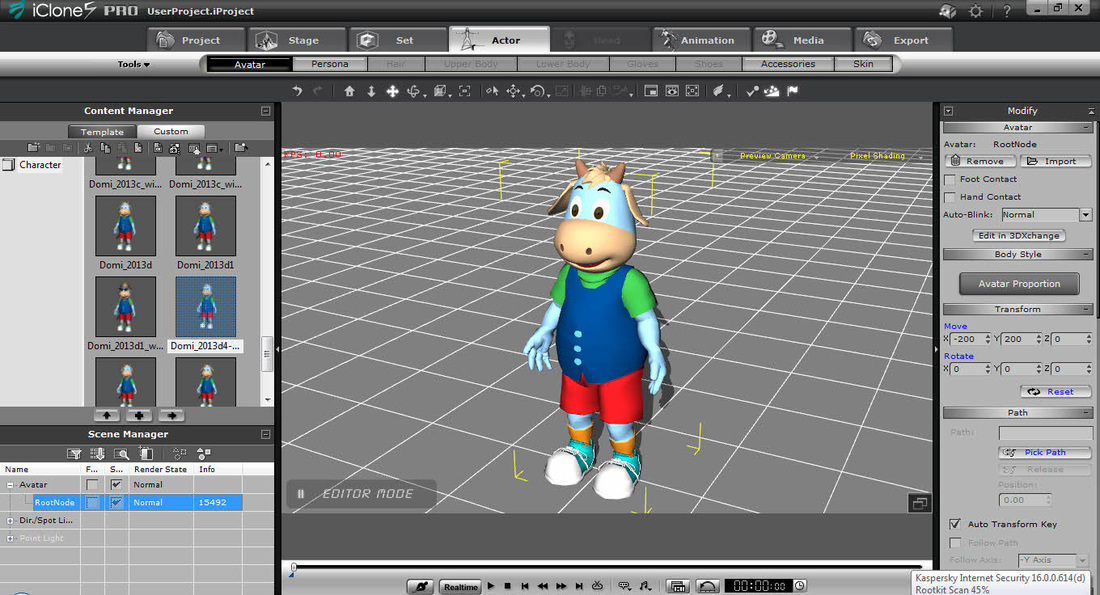Screen dimensions: 1100x595
Task: Click the Reset transform button
Action: [1056, 392]
